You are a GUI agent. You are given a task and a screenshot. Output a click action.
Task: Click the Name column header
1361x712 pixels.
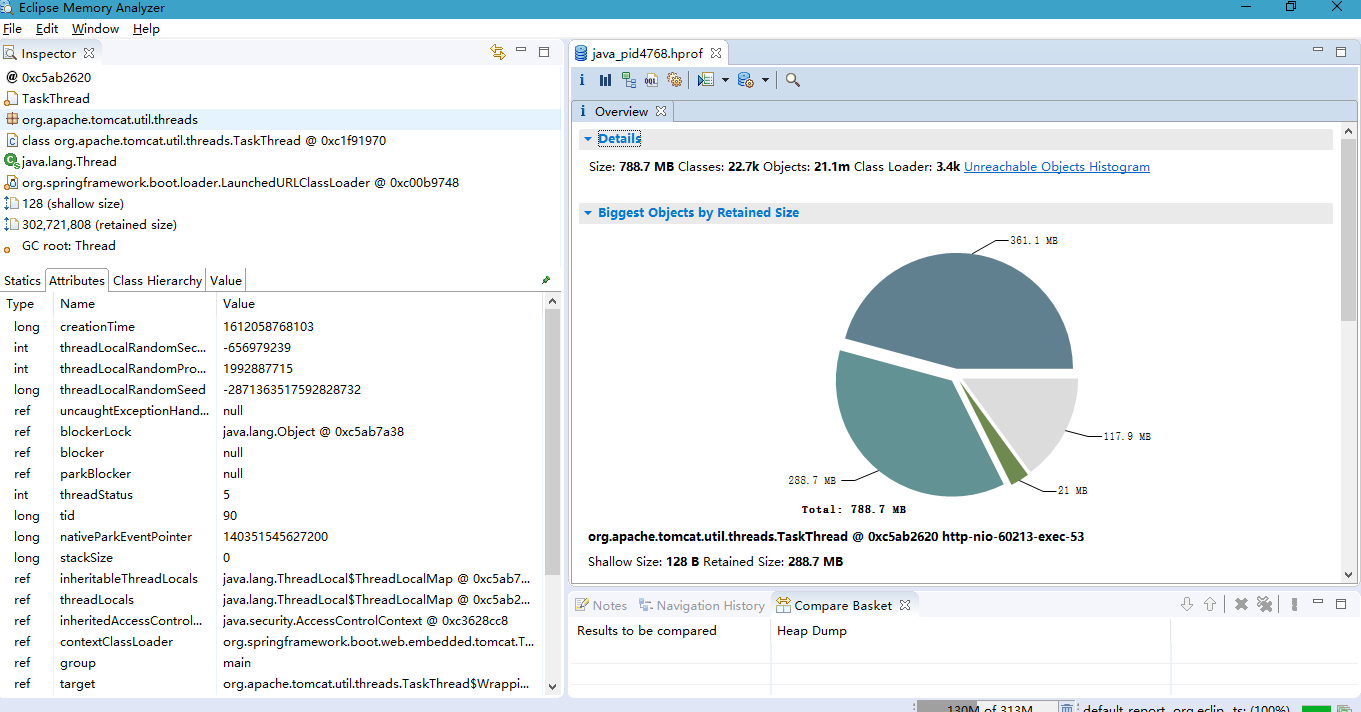135,304
